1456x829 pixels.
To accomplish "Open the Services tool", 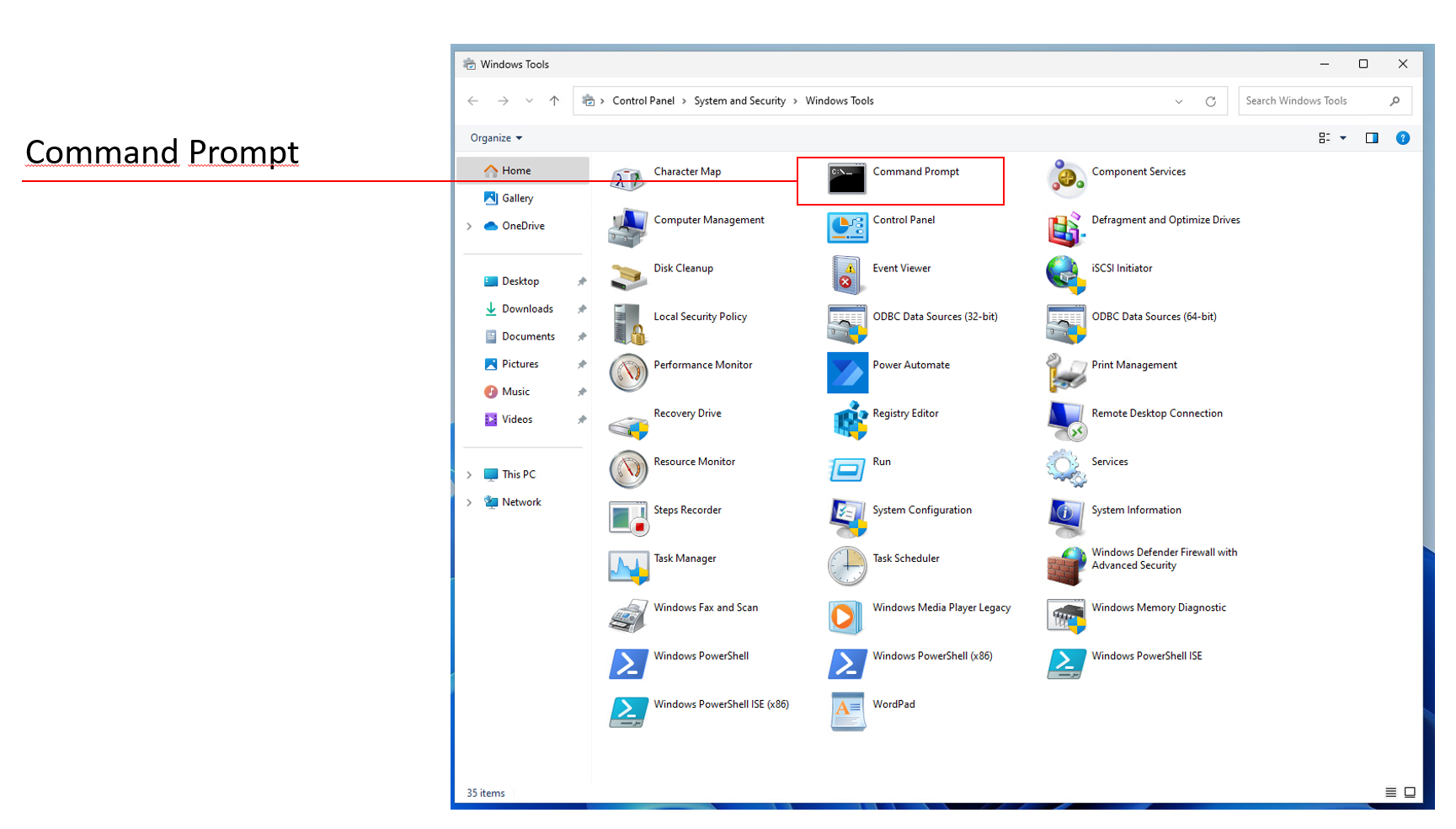I will [1109, 462].
